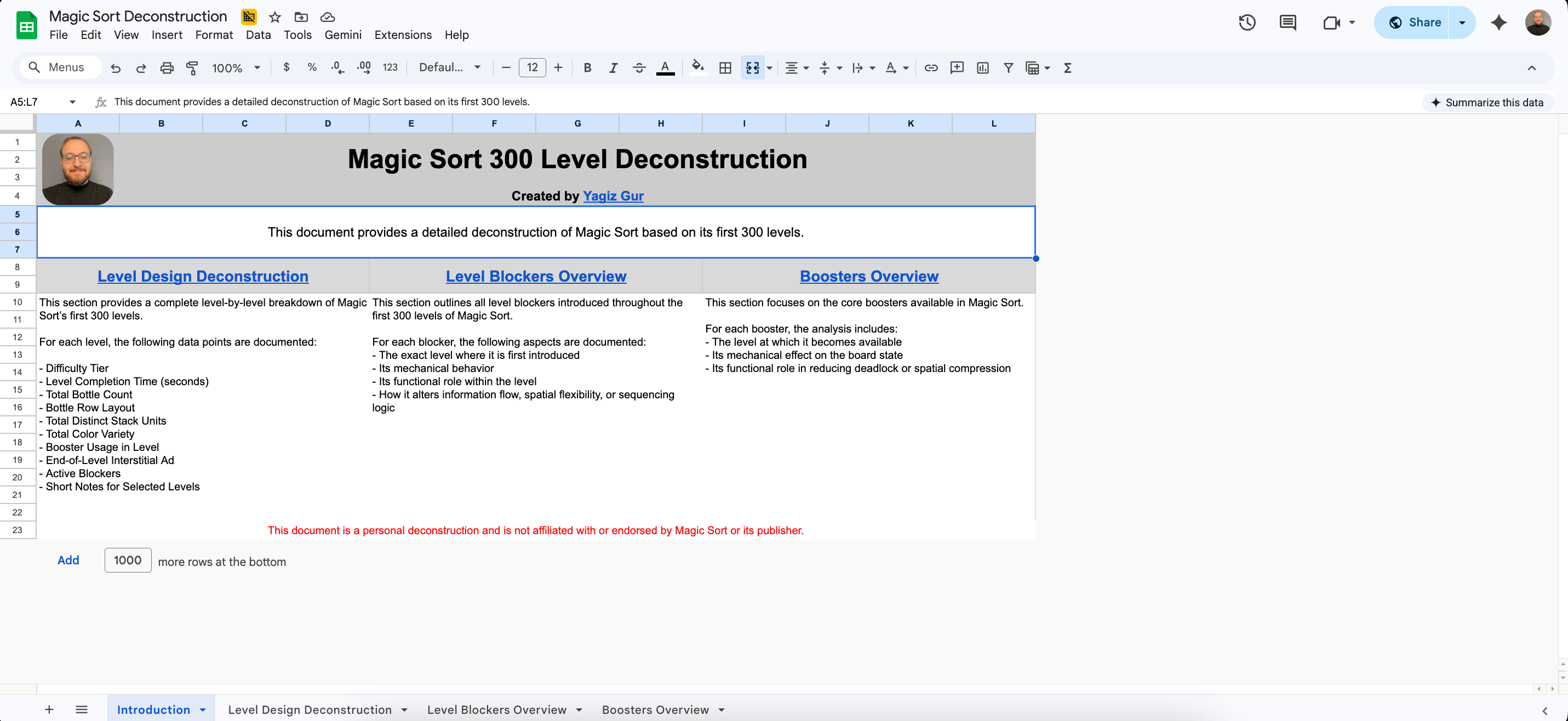Screen dimensions: 1568x721
Task: Toggle bold formatting
Action: point(587,67)
